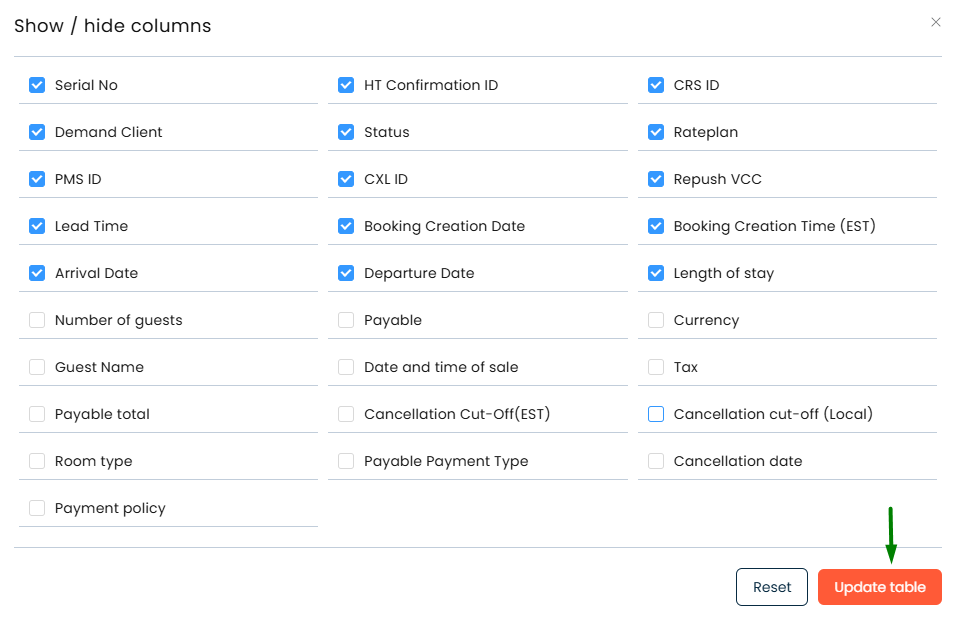Enable the Number of guests column

(x=37, y=320)
